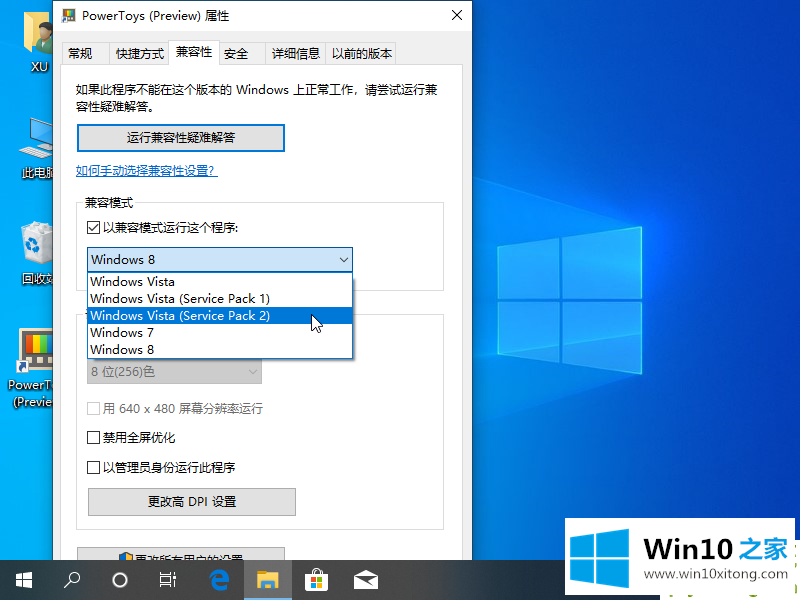Image resolution: width=800 pixels, height=600 pixels.
Task: Open taskbar search magnifier icon
Action: click(x=71, y=580)
